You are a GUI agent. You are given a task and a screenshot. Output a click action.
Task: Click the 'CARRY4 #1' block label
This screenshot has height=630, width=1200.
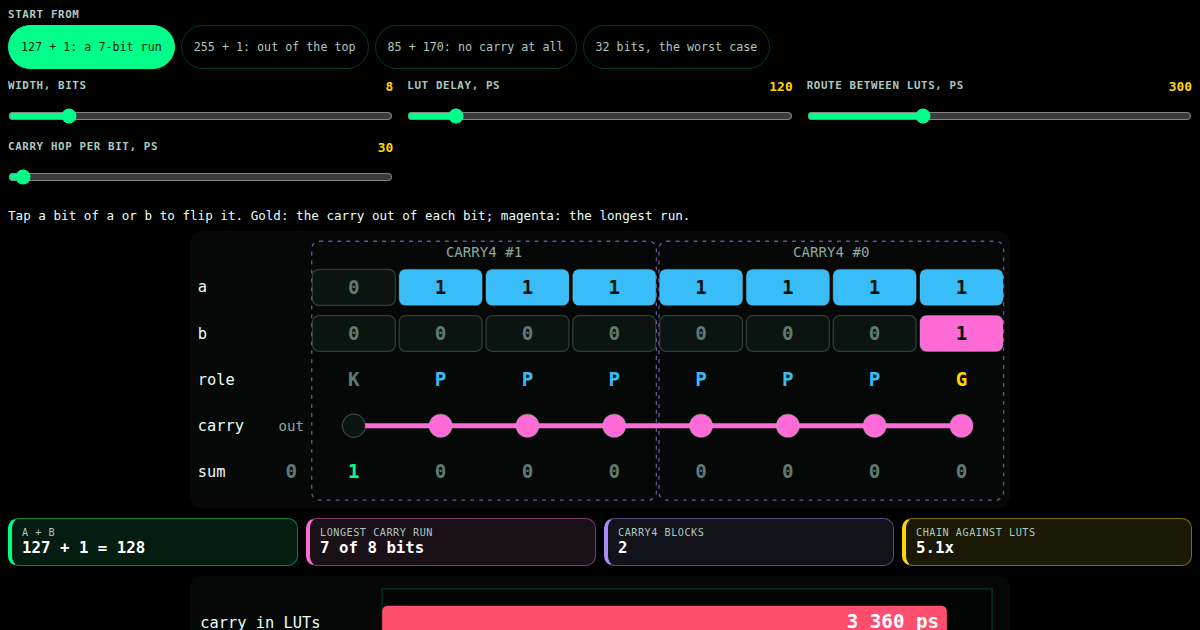click(484, 252)
